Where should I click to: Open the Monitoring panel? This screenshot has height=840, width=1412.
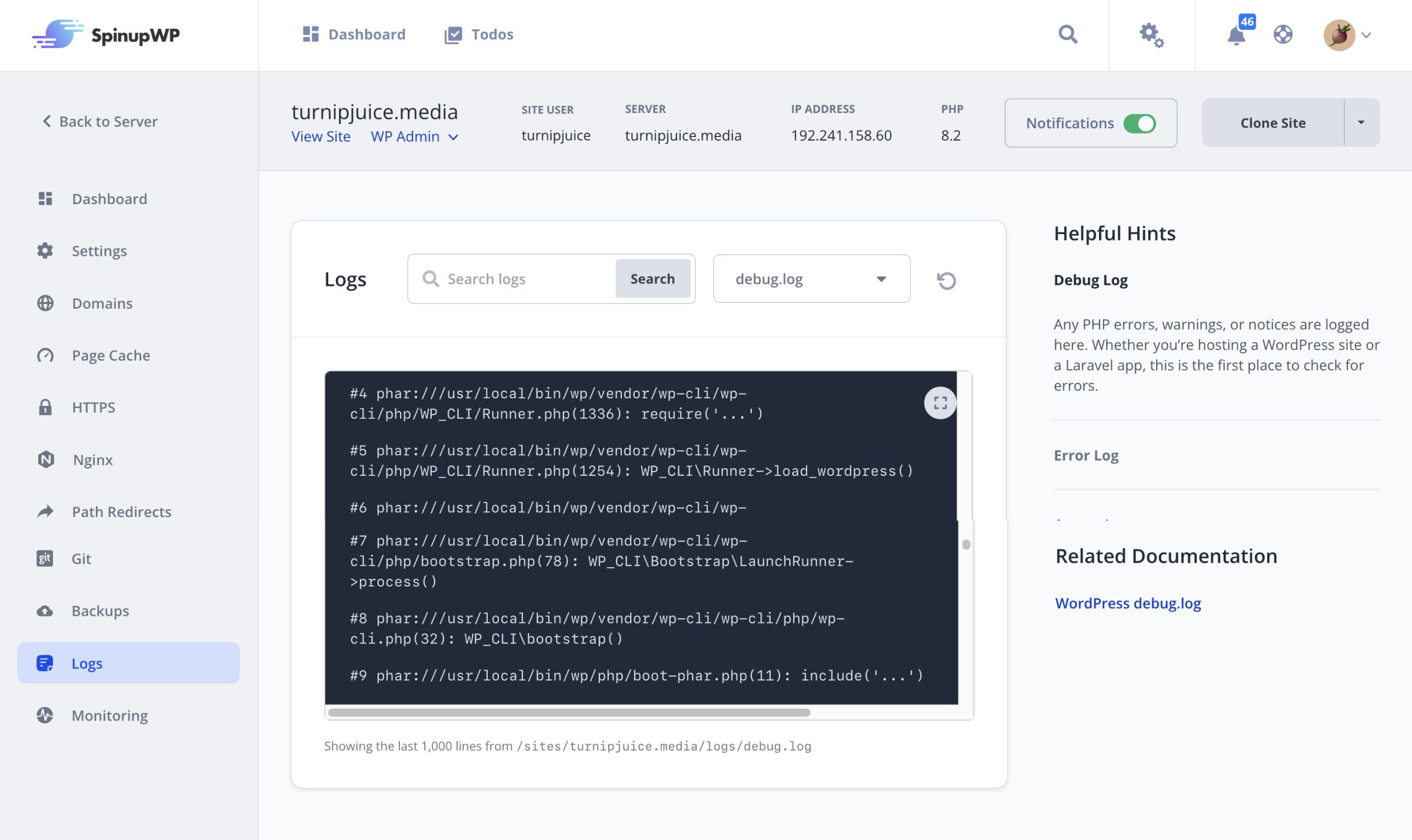point(109,715)
